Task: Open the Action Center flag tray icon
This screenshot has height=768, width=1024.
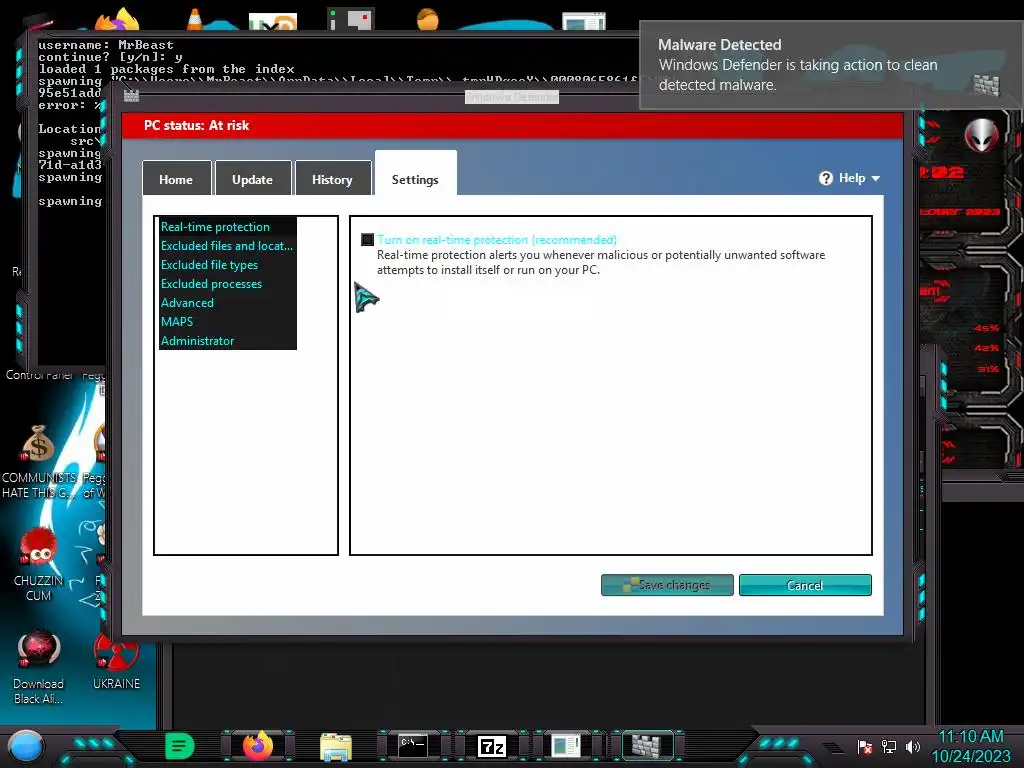Action: [865, 746]
